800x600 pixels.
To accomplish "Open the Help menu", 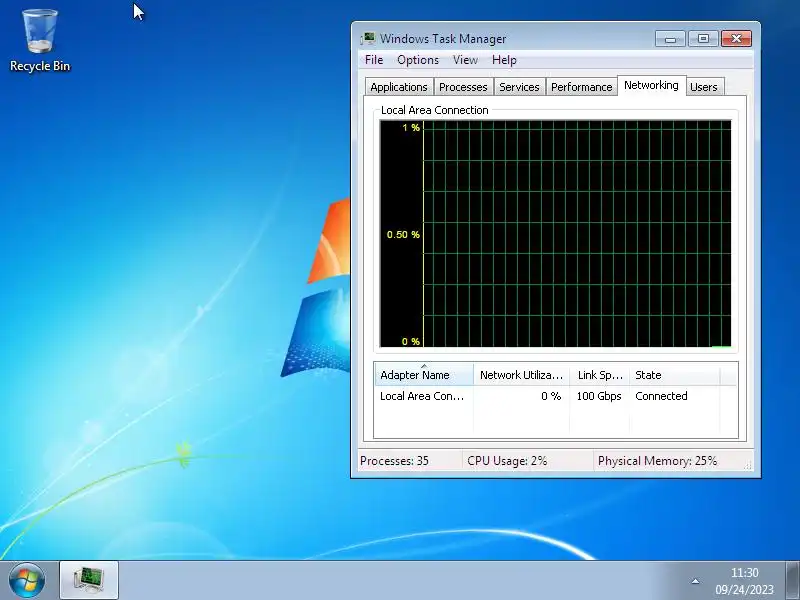I will pyautogui.click(x=504, y=60).
